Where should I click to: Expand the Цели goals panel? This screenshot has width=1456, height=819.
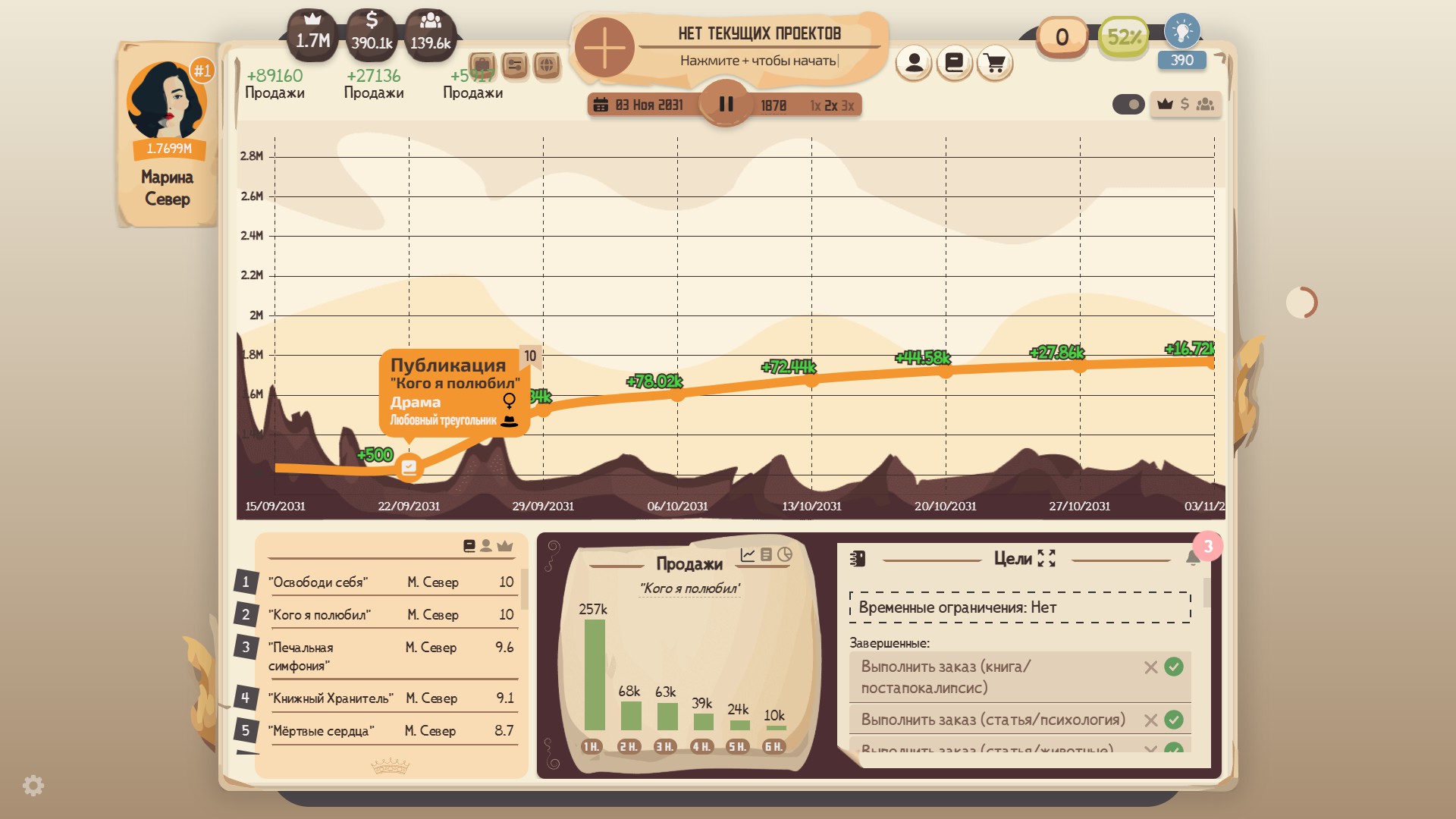click(1046, 558)
